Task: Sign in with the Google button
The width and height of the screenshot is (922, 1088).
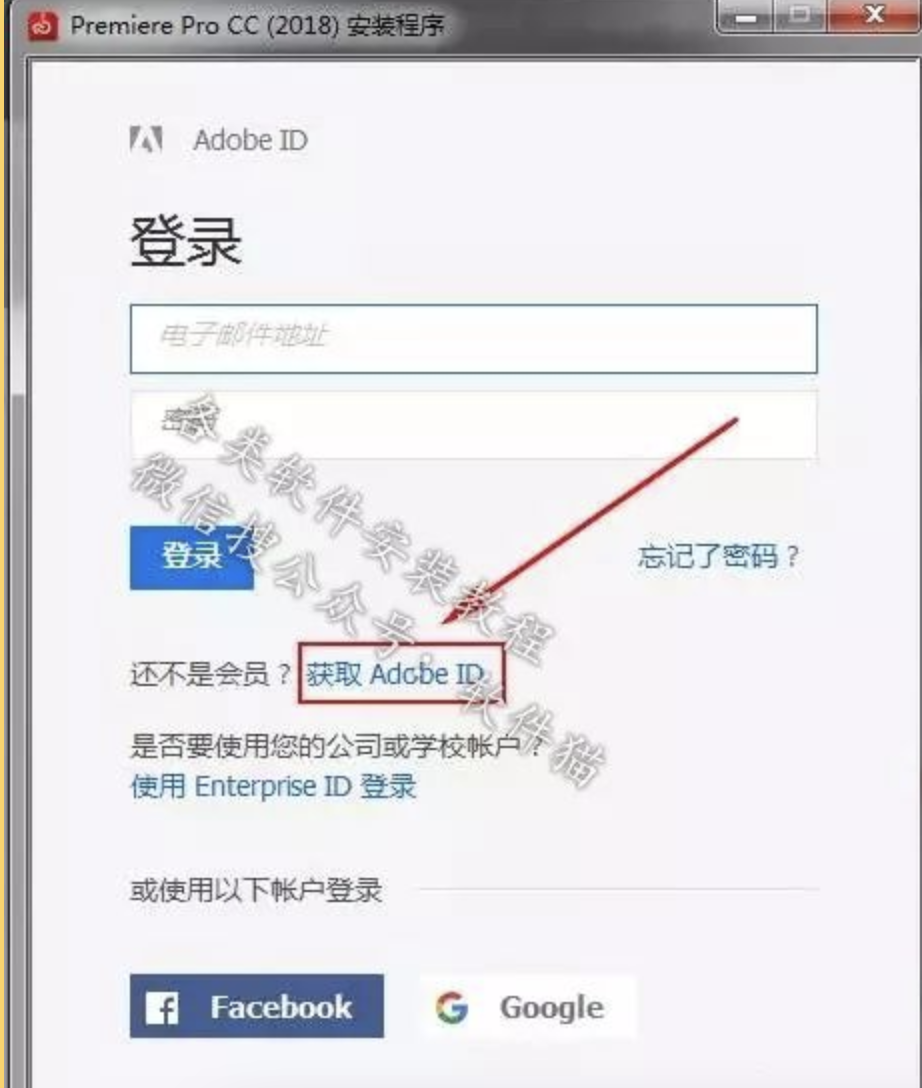Action: click(527, 1007)
